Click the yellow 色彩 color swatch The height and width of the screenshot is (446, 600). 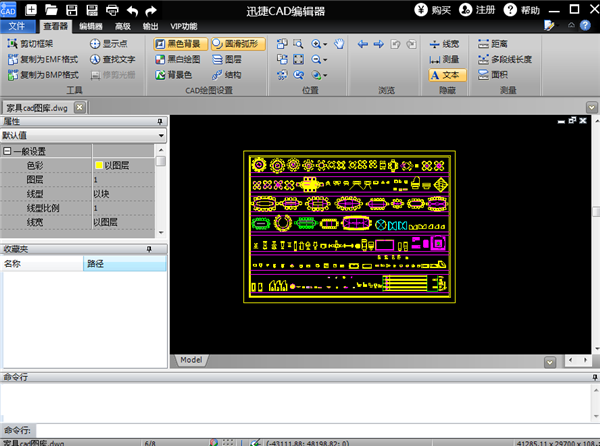(x=98, y=165)
